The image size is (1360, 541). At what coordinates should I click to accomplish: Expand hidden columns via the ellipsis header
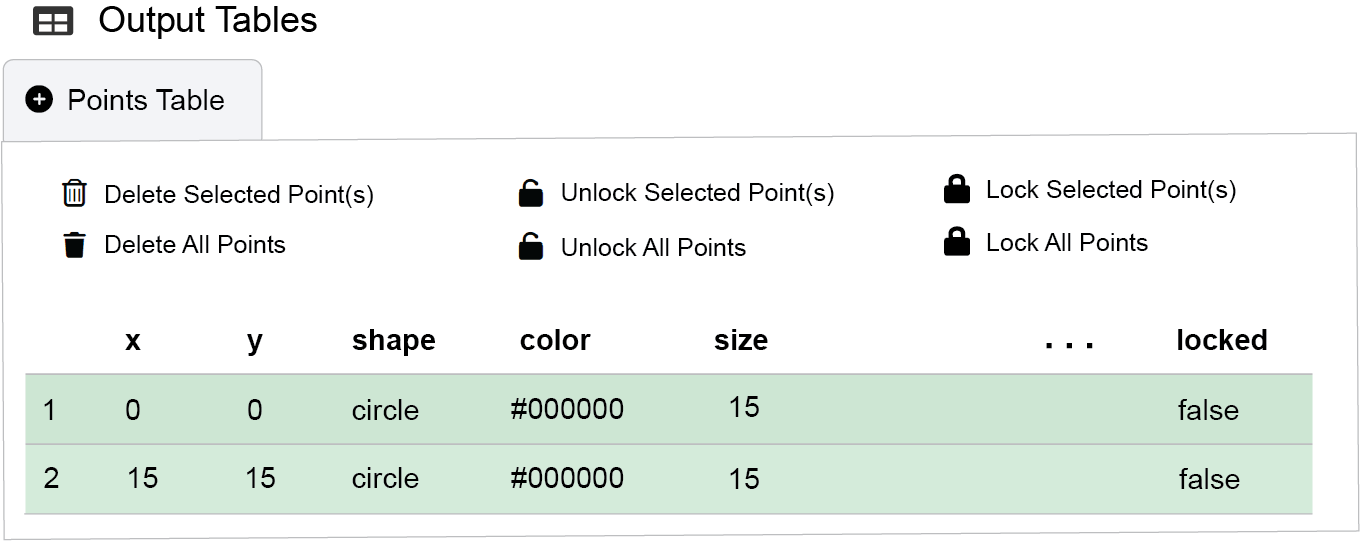tap(1069, 342)
